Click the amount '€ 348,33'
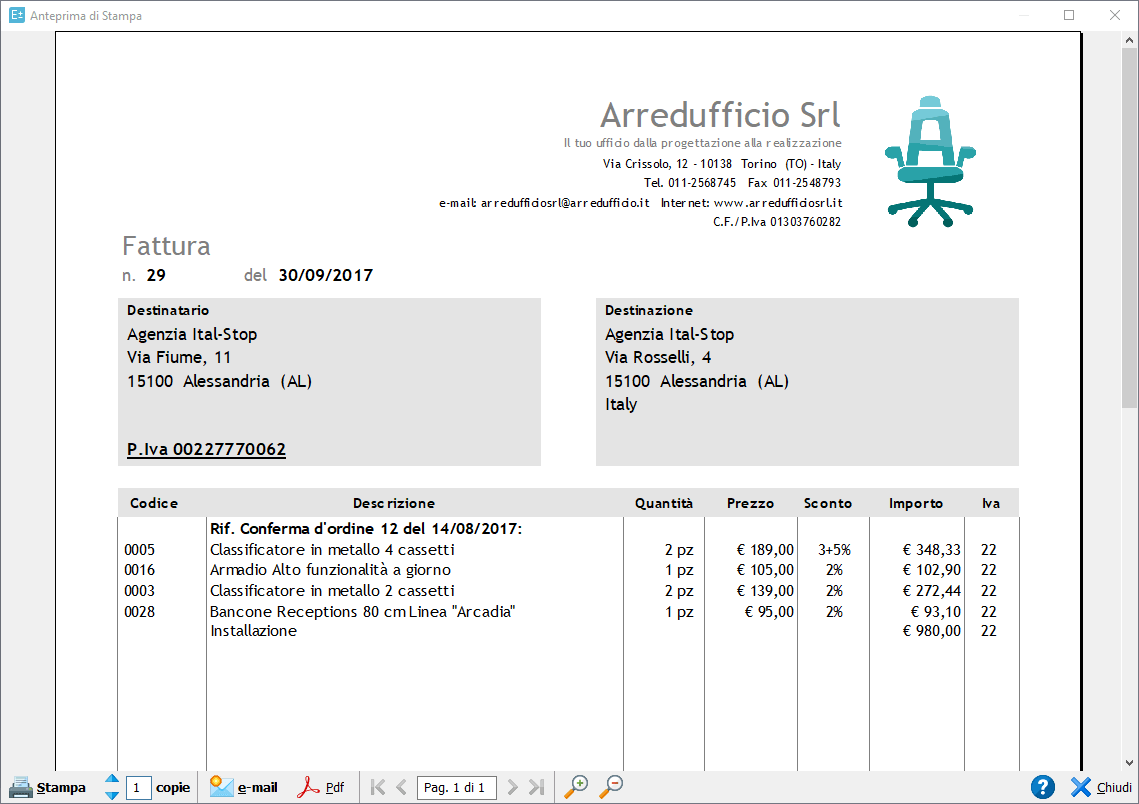 pyautogui.click(x=931, y=550)
